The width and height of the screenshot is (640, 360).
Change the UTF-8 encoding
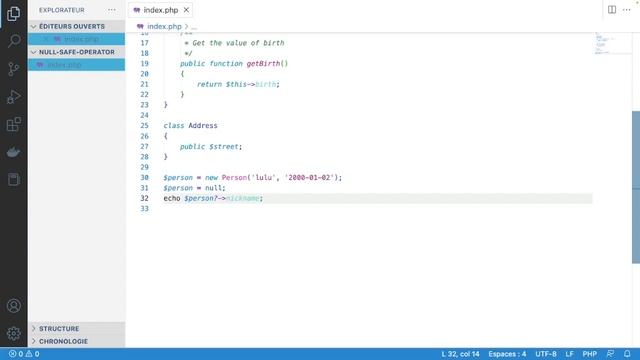click(x=546, y=354)
